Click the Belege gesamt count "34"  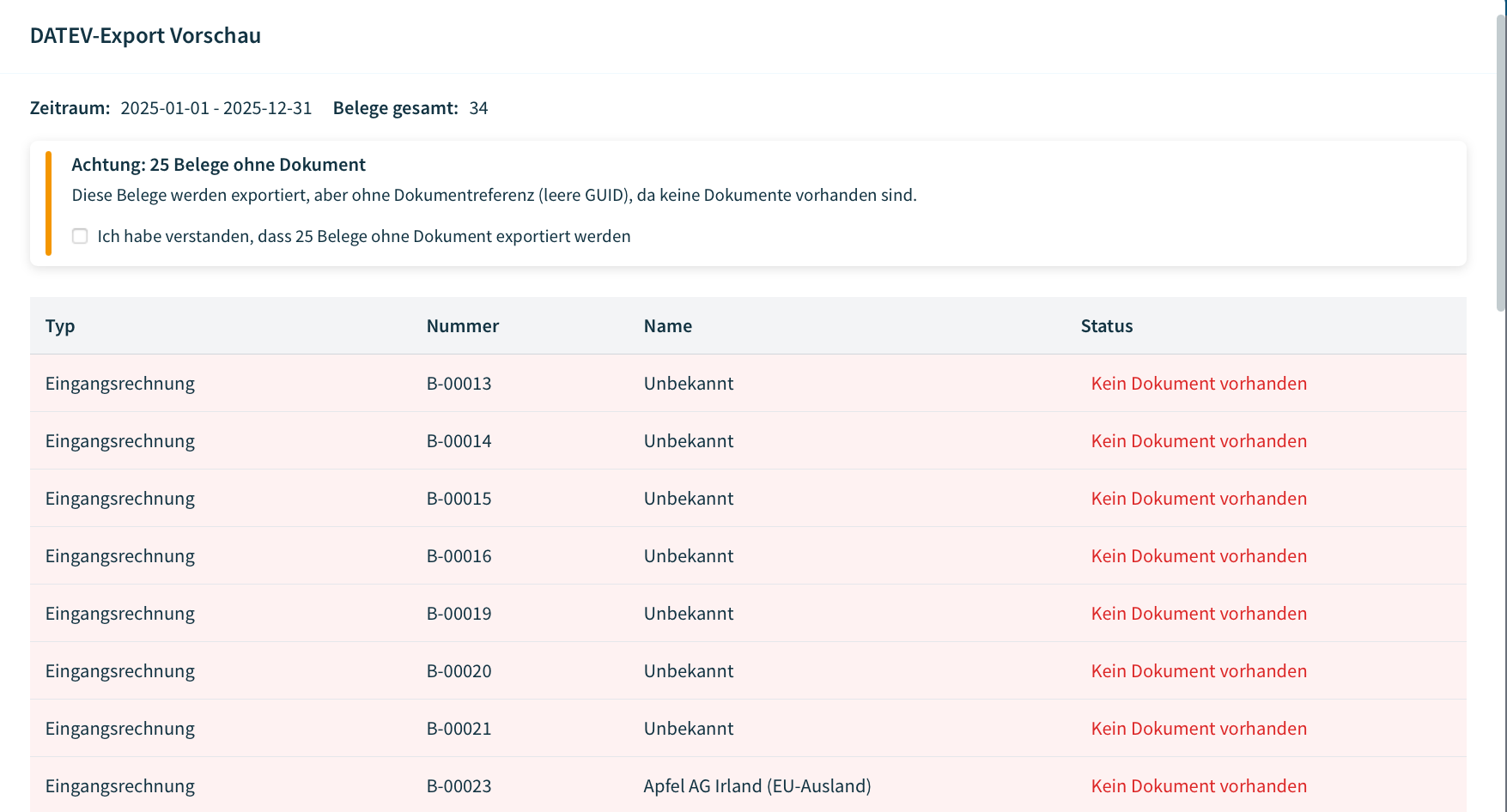[x=478, y=108]
